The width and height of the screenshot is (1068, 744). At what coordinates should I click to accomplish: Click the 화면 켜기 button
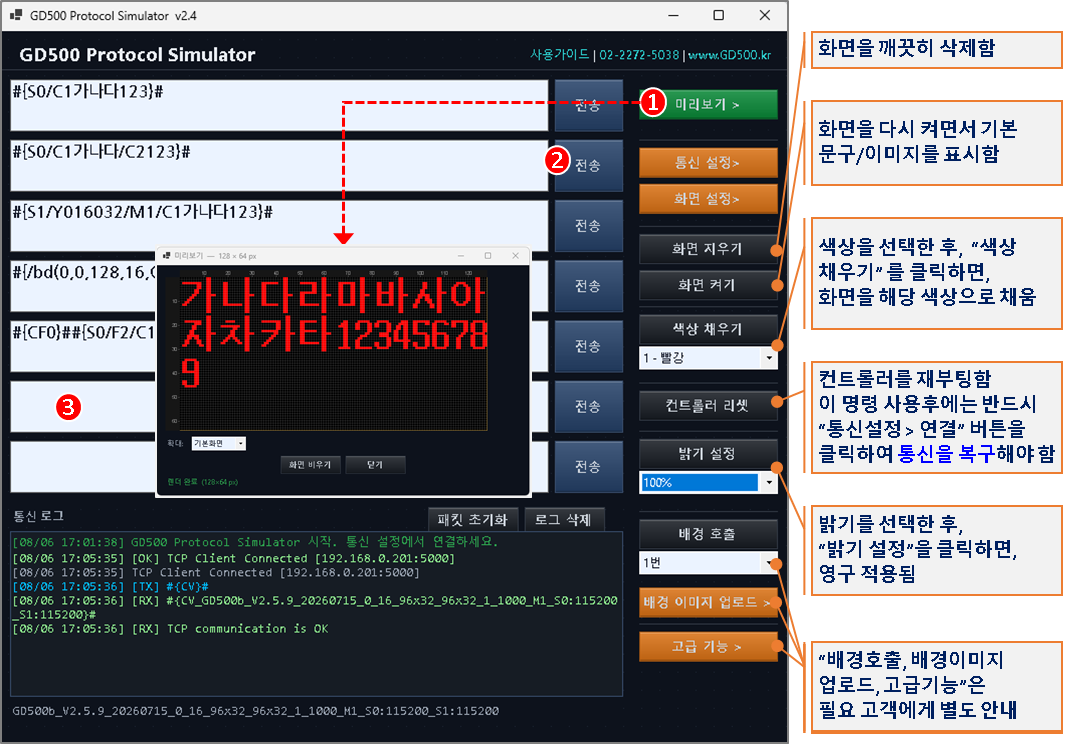708,285
